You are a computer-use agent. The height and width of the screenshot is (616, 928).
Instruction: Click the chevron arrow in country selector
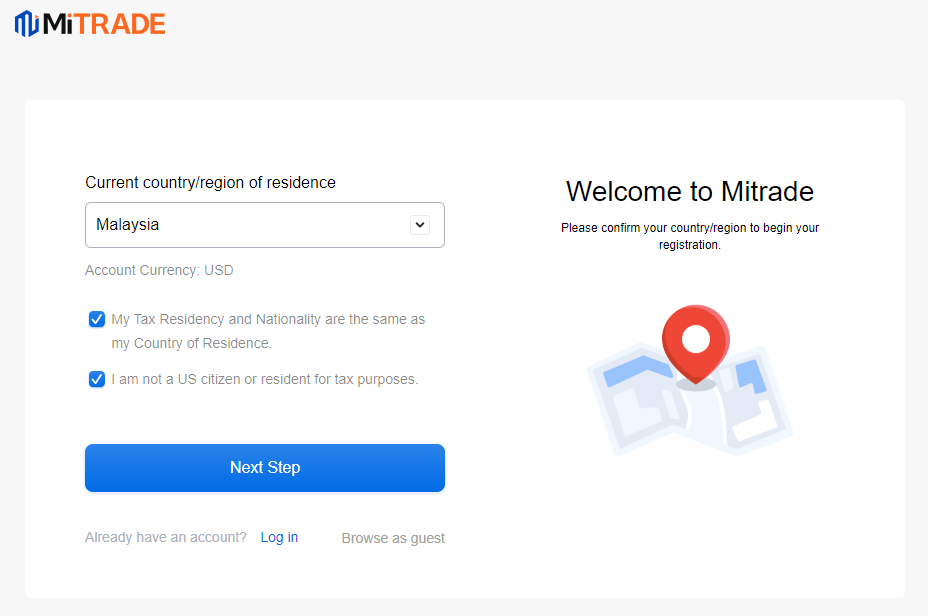coord(420,225)
